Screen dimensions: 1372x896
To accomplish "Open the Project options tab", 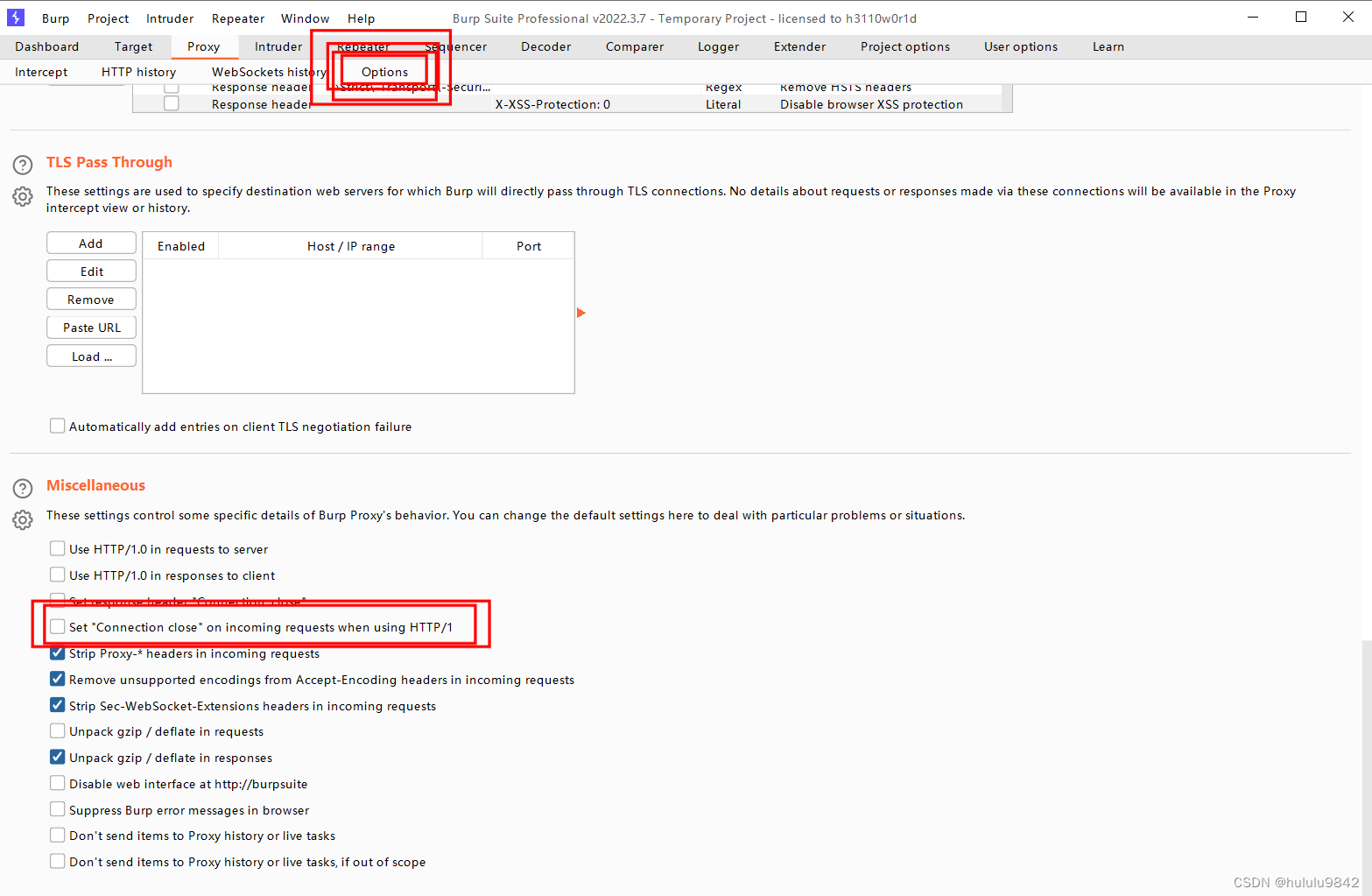I will [904, 46].
